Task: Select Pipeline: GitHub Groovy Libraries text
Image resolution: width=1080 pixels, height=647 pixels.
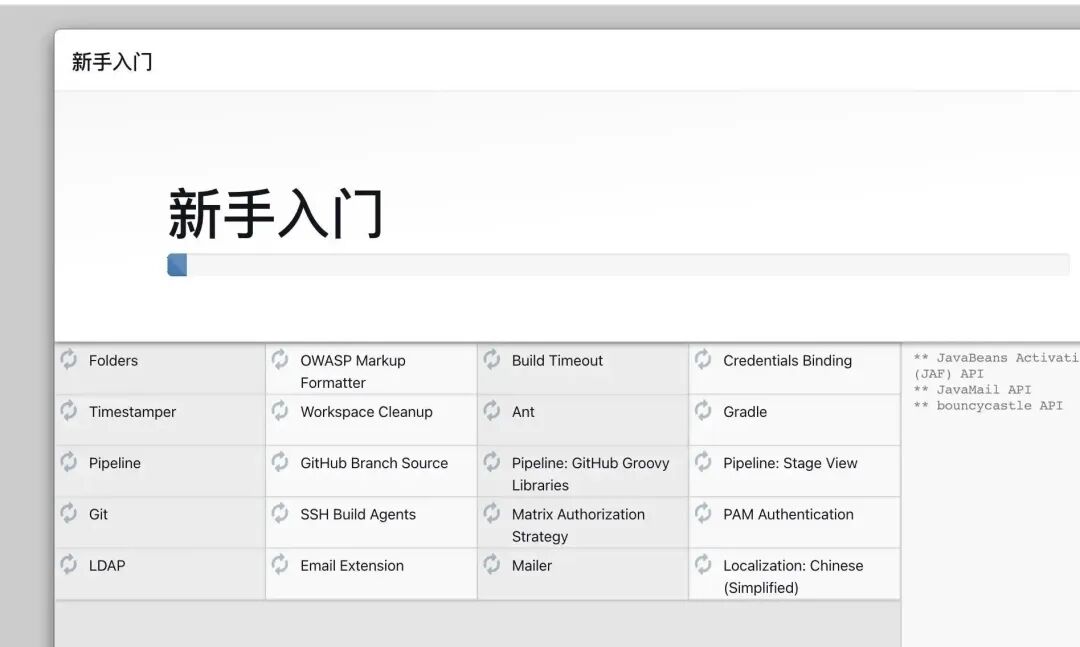Action: [590, 474]
